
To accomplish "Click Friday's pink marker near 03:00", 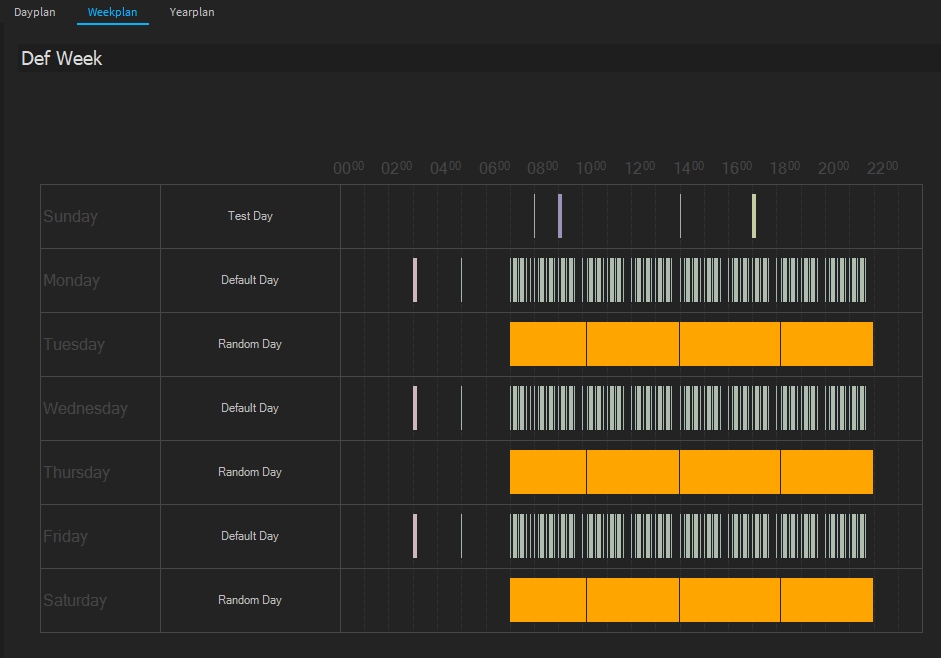I will (x=415, y=536).
